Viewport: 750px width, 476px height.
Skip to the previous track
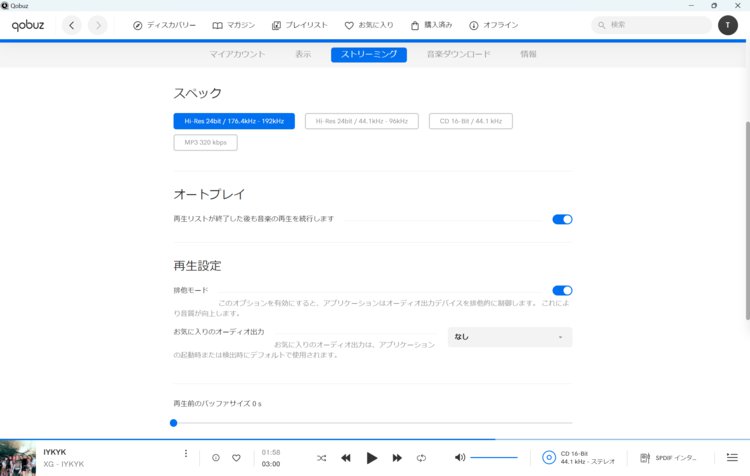tap(346, 458)
